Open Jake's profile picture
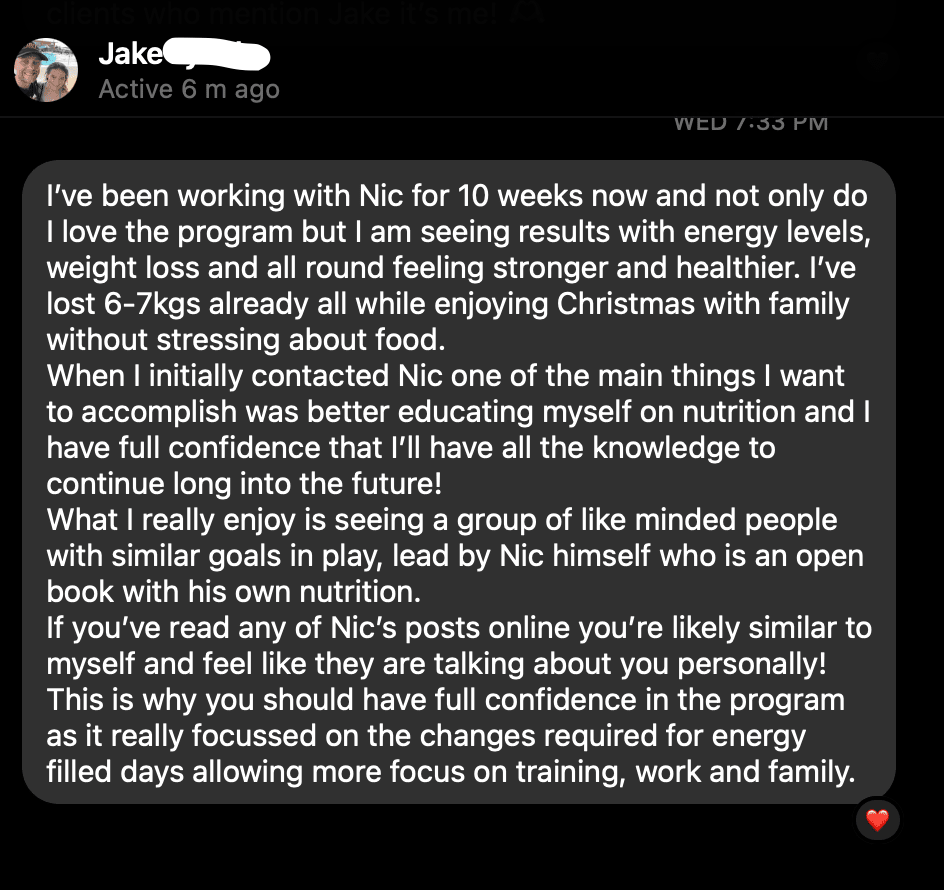The width and height of the screenshot is (944, 890). click(46, 70)
